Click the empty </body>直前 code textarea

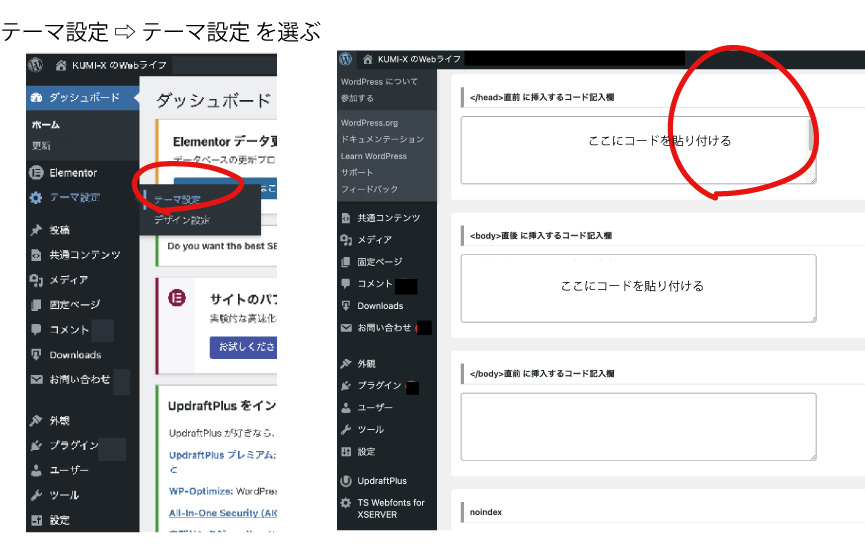point(638,427)
